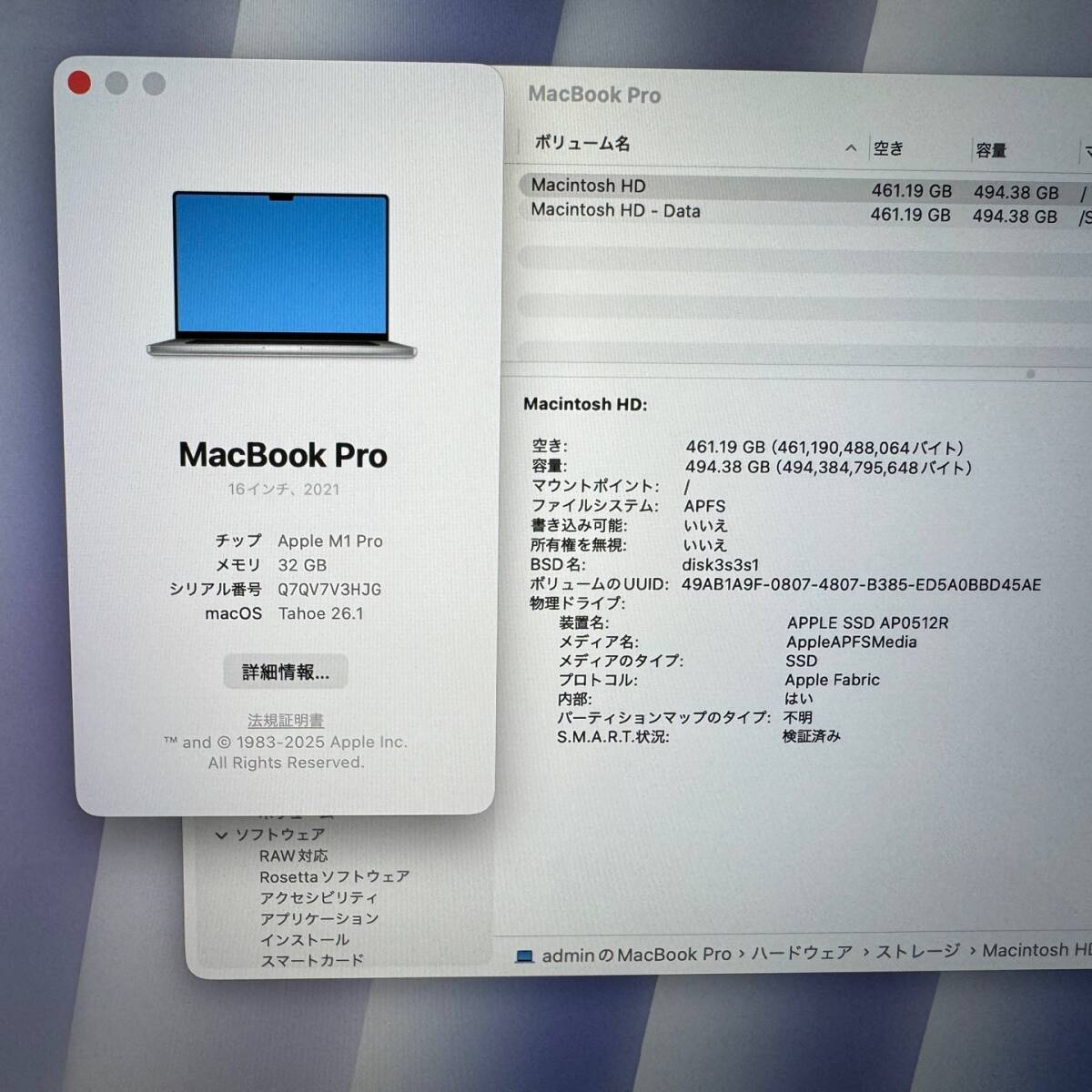This screenshot has height=1092, width=1092.
Task: Click Macintosh HD in the path bar
Action: (x=1036, y=949)
